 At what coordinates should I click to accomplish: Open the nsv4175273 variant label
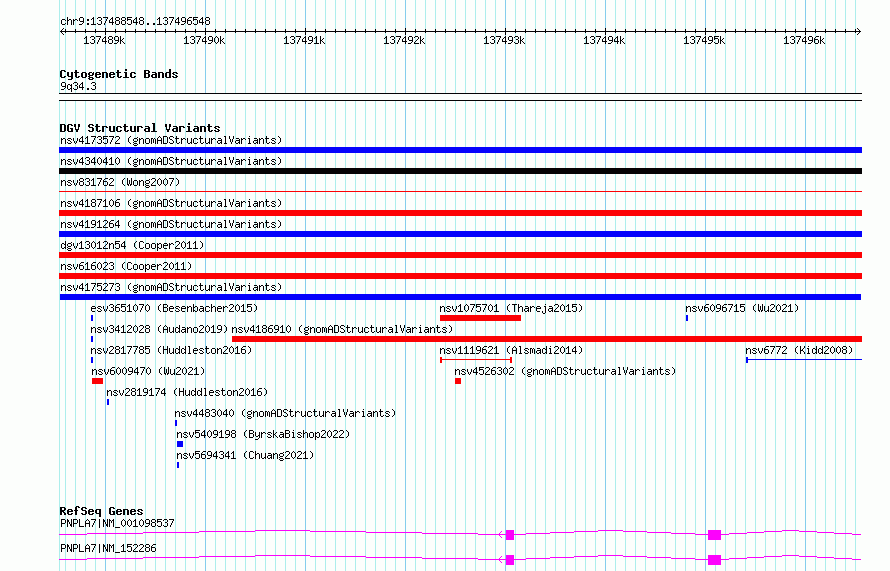coord(171,287)
